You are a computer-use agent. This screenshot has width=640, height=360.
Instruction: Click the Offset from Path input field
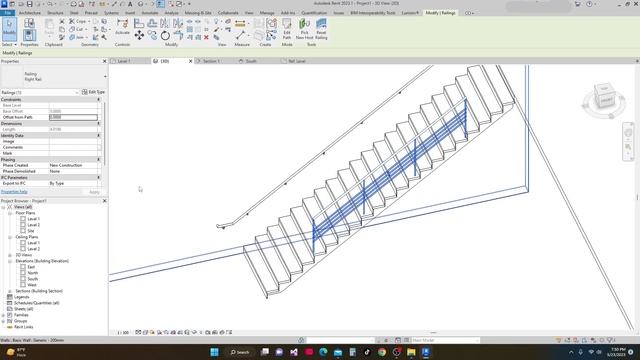[73, 117]
